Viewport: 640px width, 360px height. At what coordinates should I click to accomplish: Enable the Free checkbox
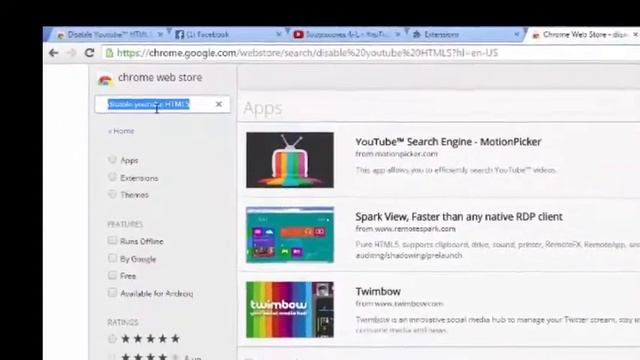(x=112, y=275)
